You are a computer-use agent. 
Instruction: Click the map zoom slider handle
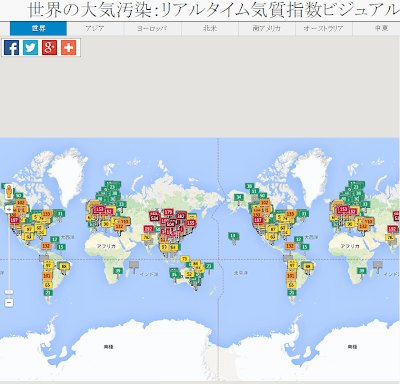[x=9, y=292]
